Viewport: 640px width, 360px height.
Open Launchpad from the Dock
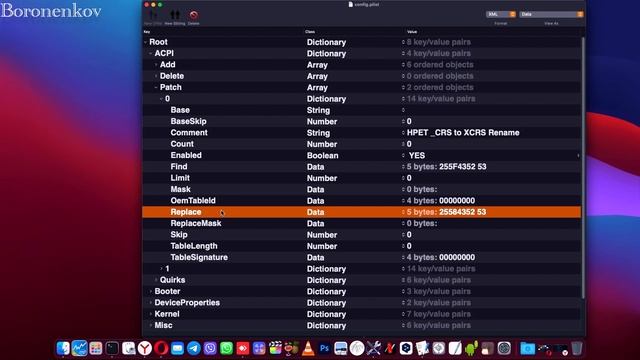coord(96,349)
